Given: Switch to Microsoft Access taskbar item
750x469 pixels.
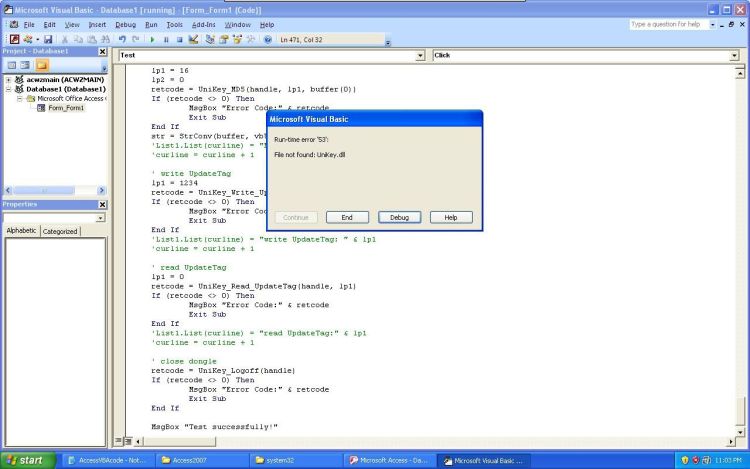Looking at the screenshot, I should click(x=390, y=460).
